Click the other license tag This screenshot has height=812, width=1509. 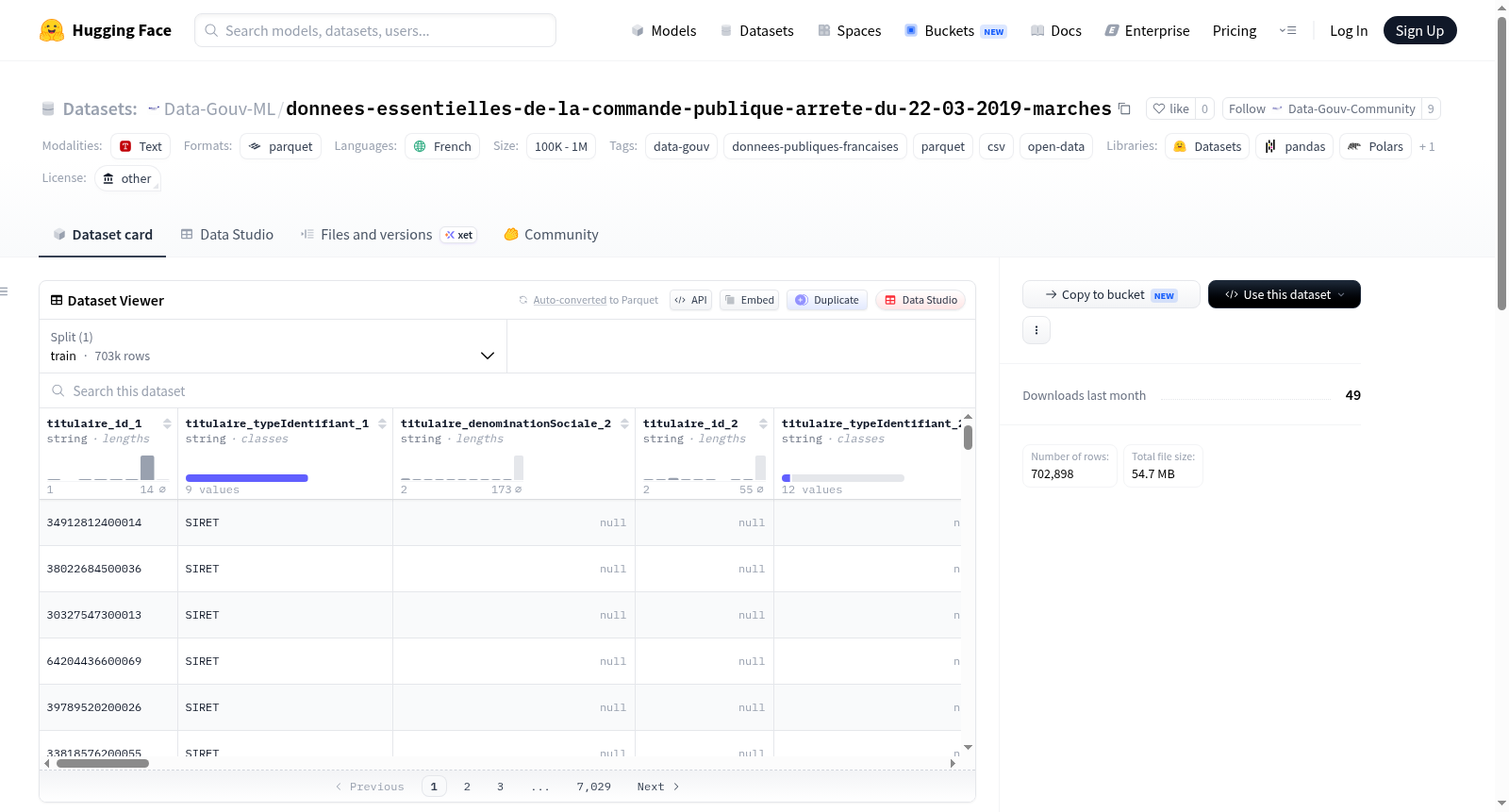pyautogui.click(x=127, y=178)
